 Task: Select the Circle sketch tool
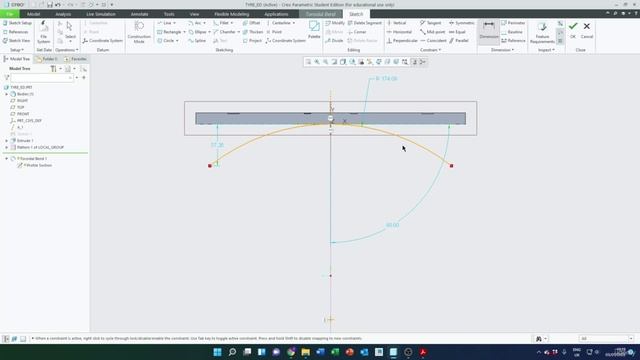coord(166,41)
